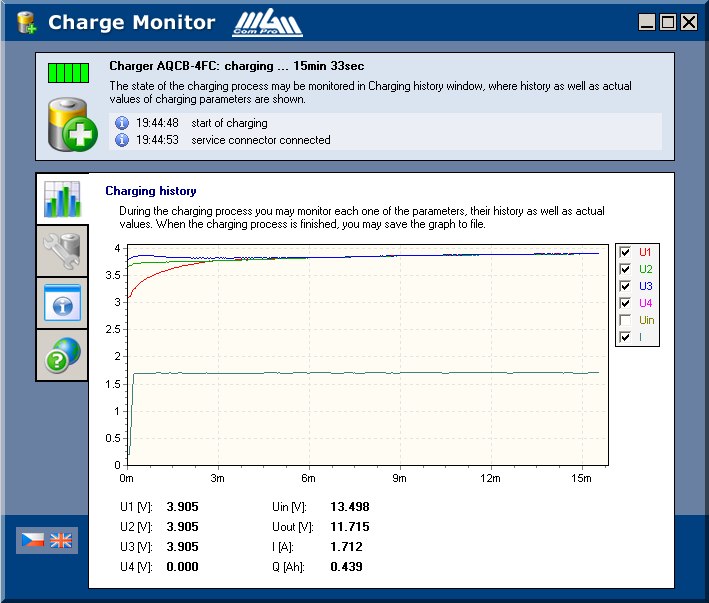This screenshot has height=603, width=709.
Task: Uncheck the U4 series checkbox
Action: click(625, 303)
